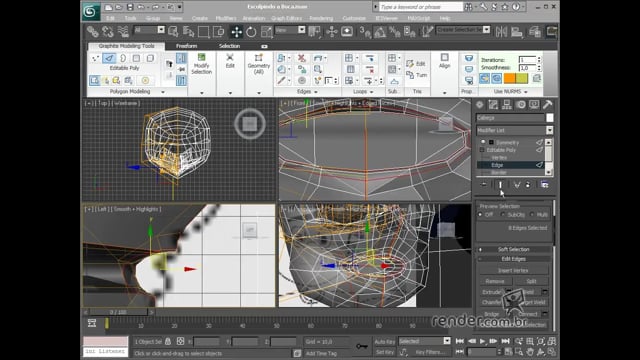Click the 3ds Max application logo button
Screen dimensions: 640x360
[90, 11]
